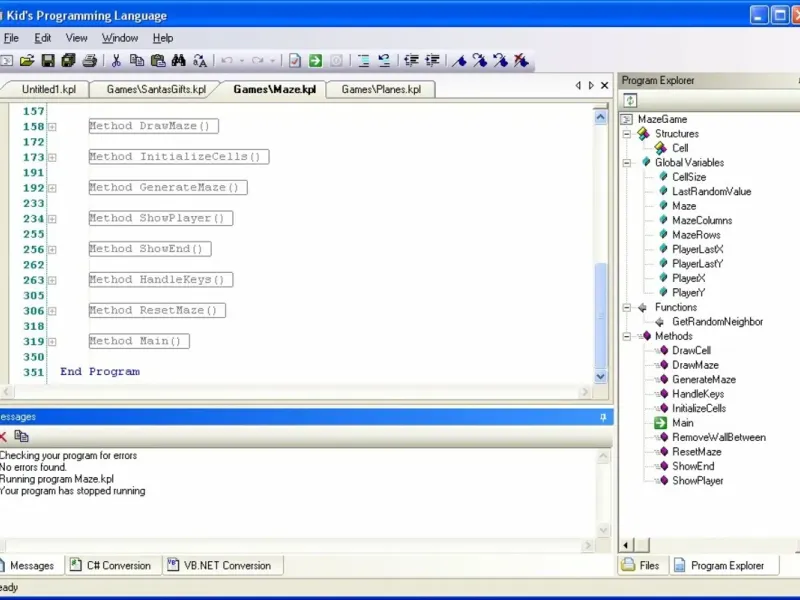This screenshot has width=800, height=600.
Task: Click the copy messages icon in Messages panel
Action: (x=21, y=436)
